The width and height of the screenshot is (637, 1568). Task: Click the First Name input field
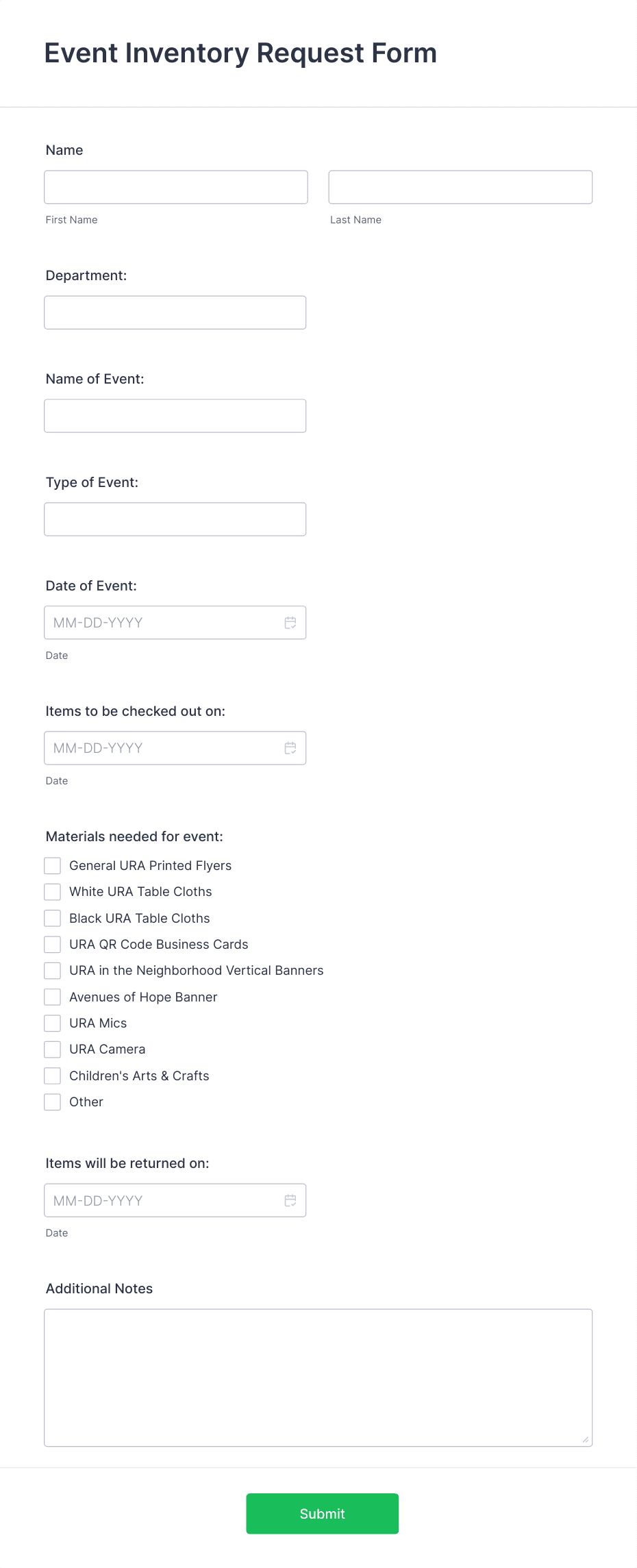175,186
